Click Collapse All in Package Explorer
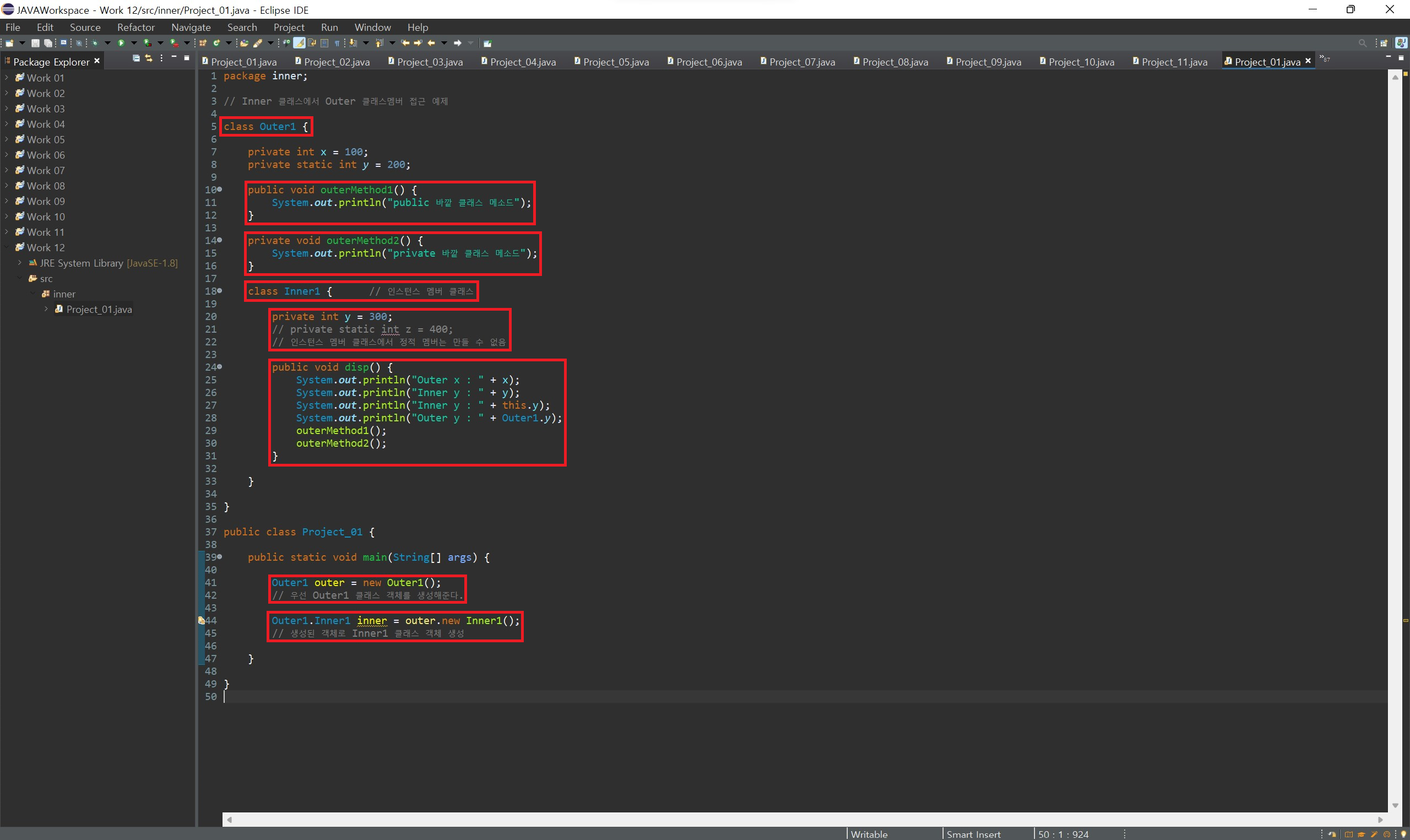 (x=137, y=58)
